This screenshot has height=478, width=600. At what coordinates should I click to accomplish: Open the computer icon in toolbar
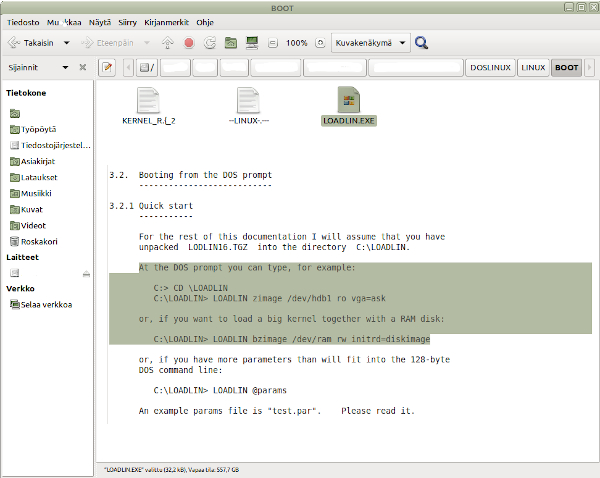pos(252,43)
